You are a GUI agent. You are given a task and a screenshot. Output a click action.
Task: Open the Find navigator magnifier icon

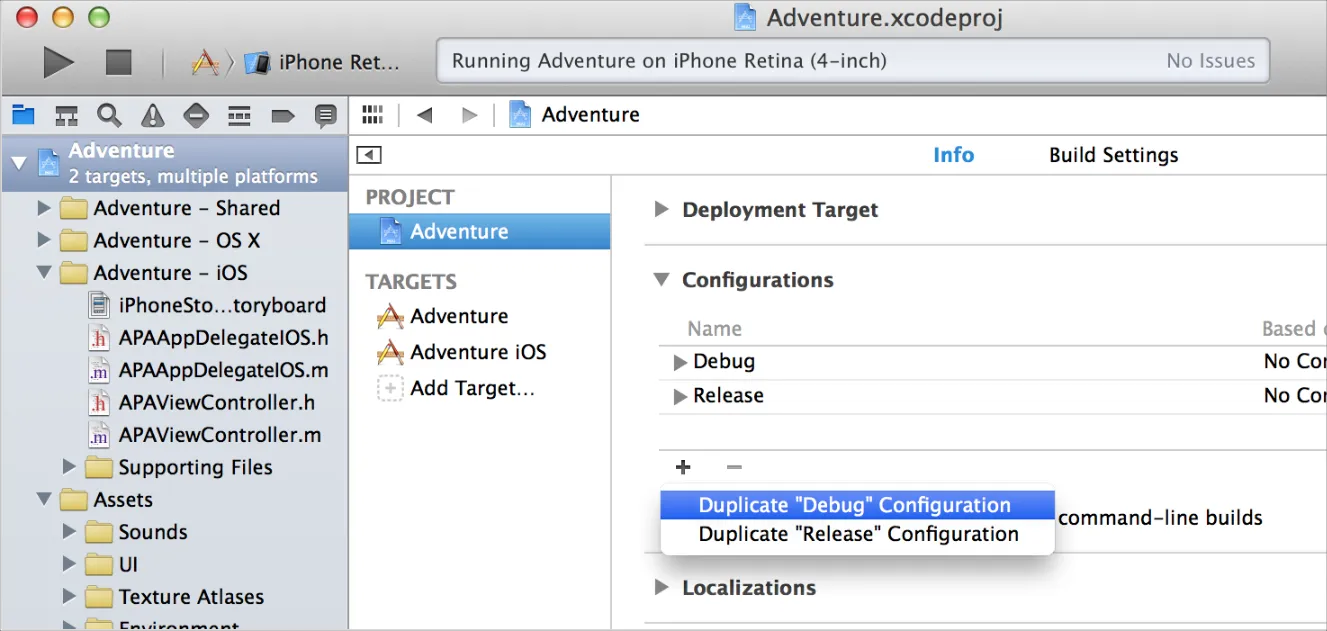(x=109, y=115)
